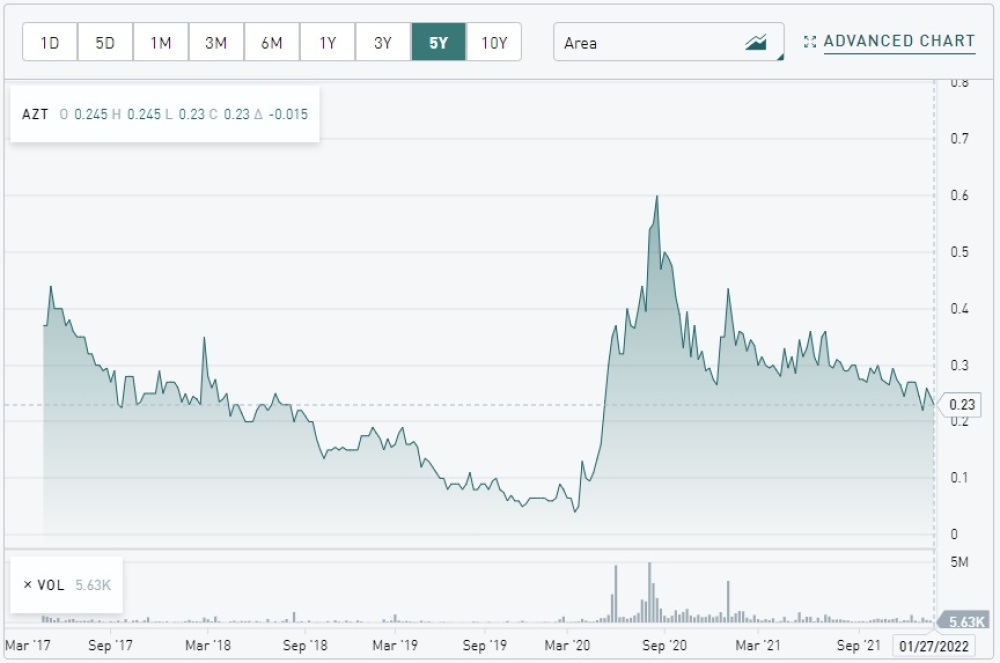Click the 5.63K volume value tag

click(x=968, y=621)
